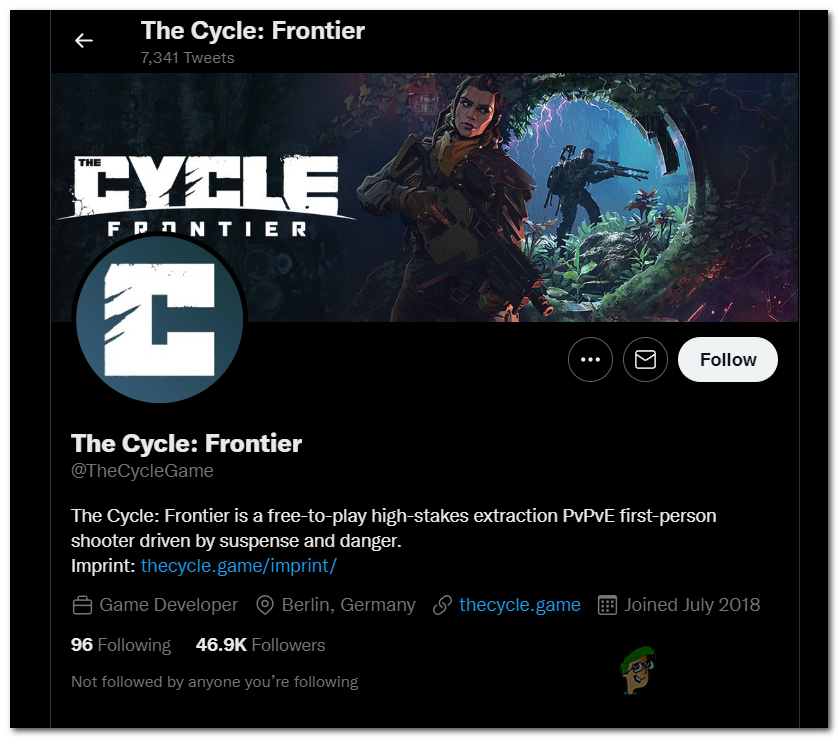
Task: Click the 7,341 Tweets count
Action: [187, 58]
